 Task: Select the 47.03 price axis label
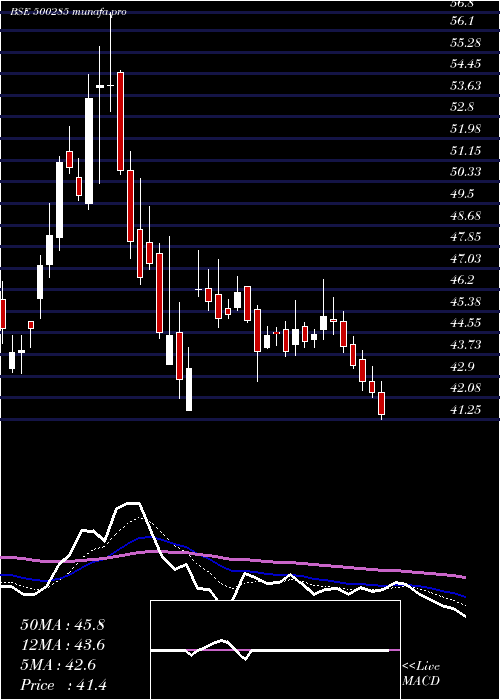pos(466,258)
